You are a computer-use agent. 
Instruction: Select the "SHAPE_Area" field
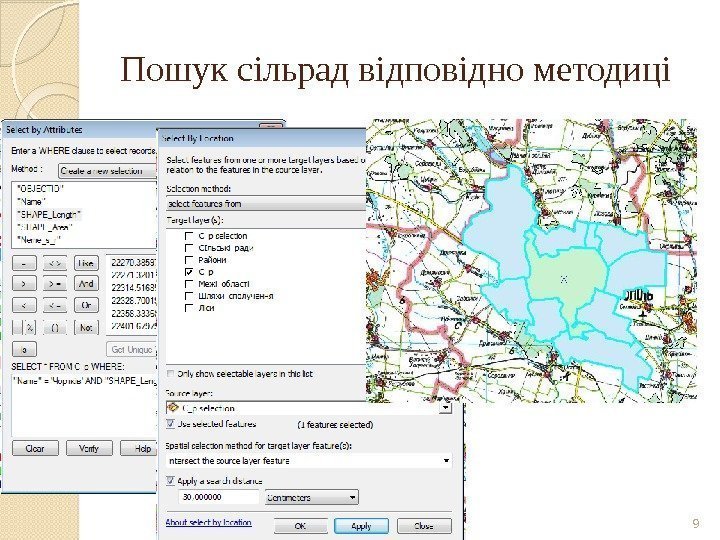45,227
